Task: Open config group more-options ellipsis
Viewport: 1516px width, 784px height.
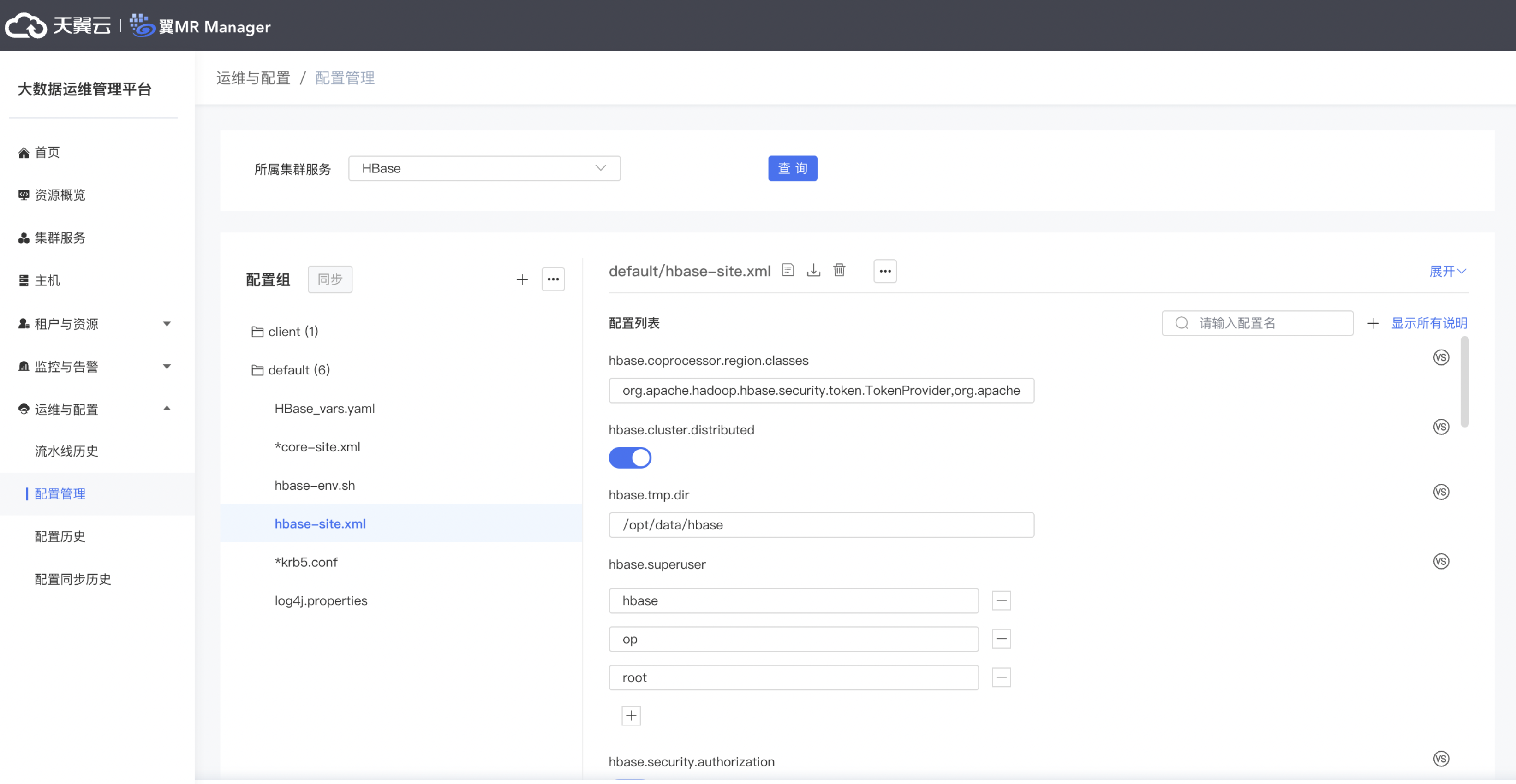Action: (x=553, y=279)
